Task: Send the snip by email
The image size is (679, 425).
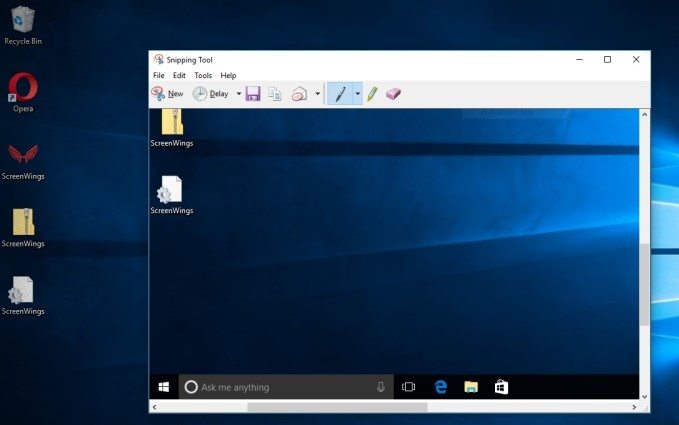Action: tap(299, 94)
